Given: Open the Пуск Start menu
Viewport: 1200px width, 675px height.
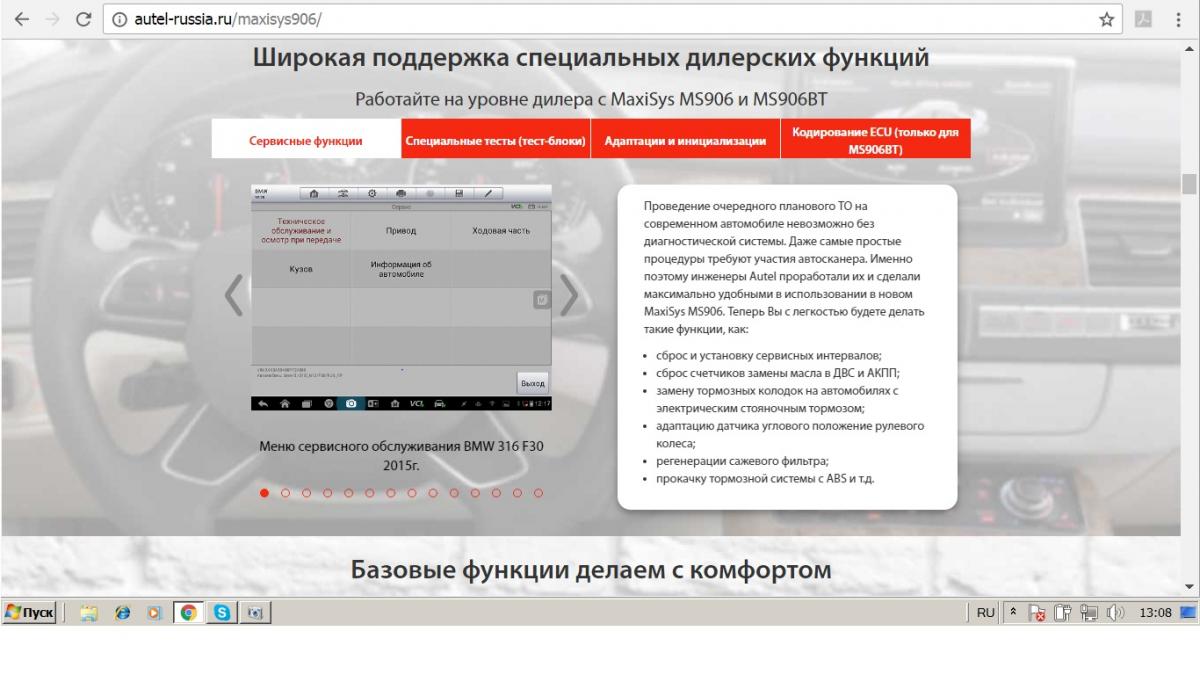Looking at the screenshot, I should (x=29, y=612).
